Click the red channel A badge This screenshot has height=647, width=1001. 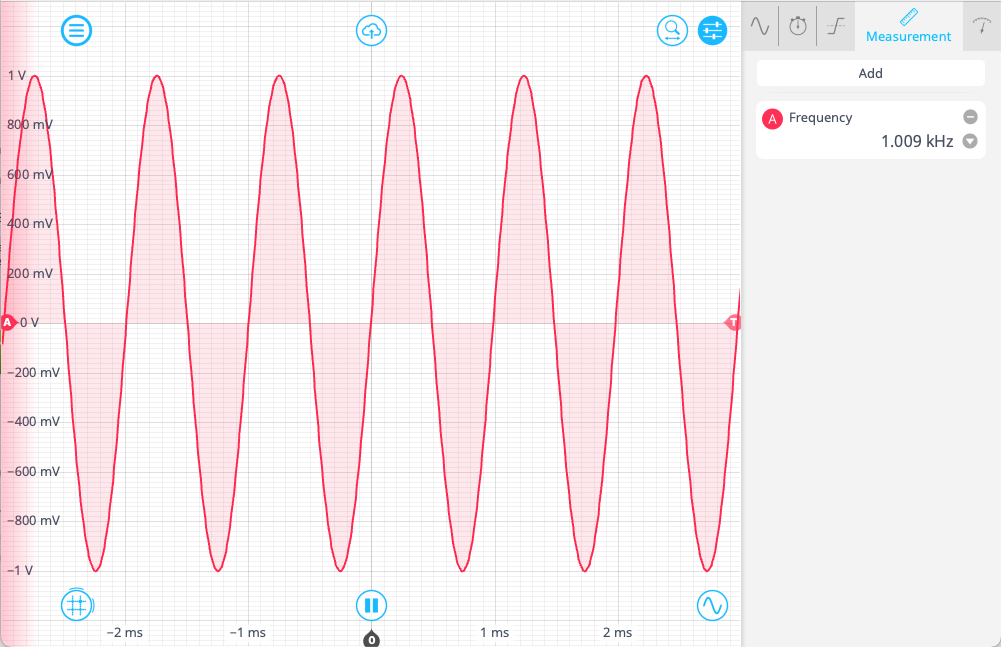tap(772, 118)
